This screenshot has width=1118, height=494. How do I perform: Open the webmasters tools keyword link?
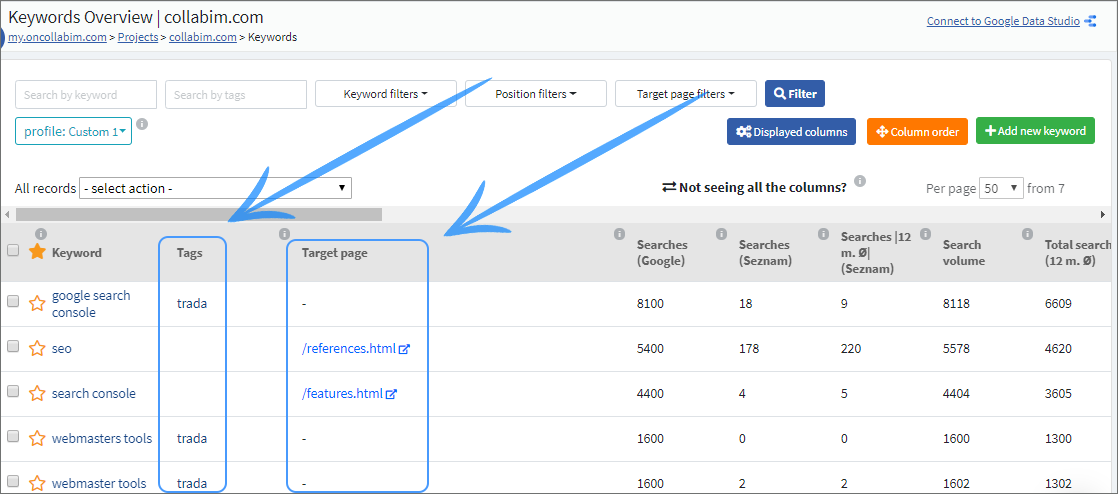coord(102,438)
